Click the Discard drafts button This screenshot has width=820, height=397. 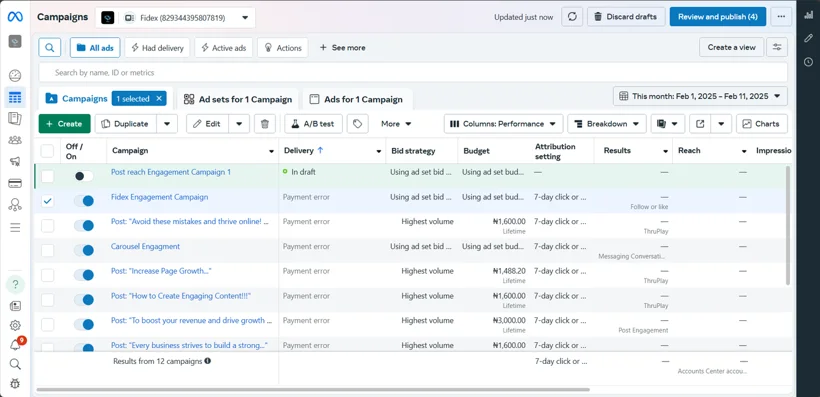pyautogui.click(x=626, y=17)
